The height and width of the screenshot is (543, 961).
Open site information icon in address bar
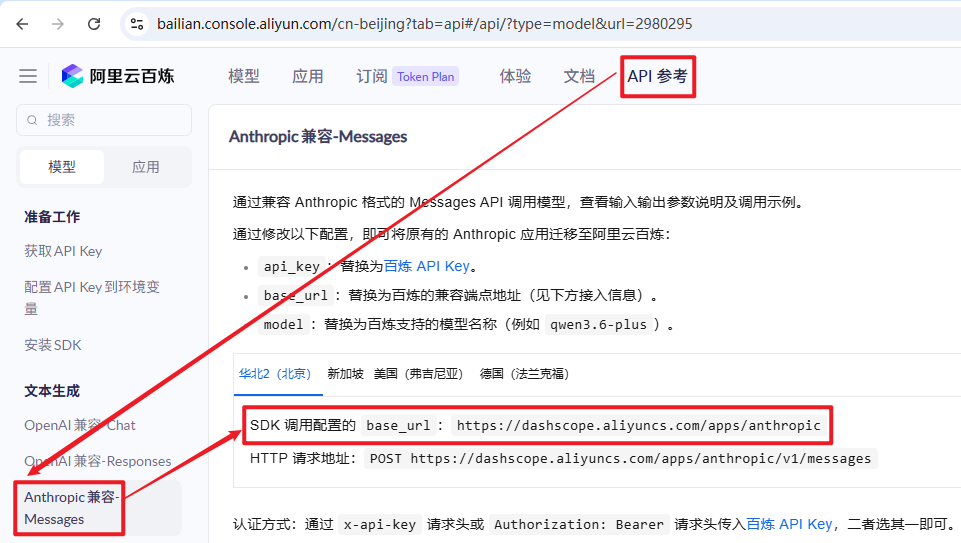pos(137,24)
